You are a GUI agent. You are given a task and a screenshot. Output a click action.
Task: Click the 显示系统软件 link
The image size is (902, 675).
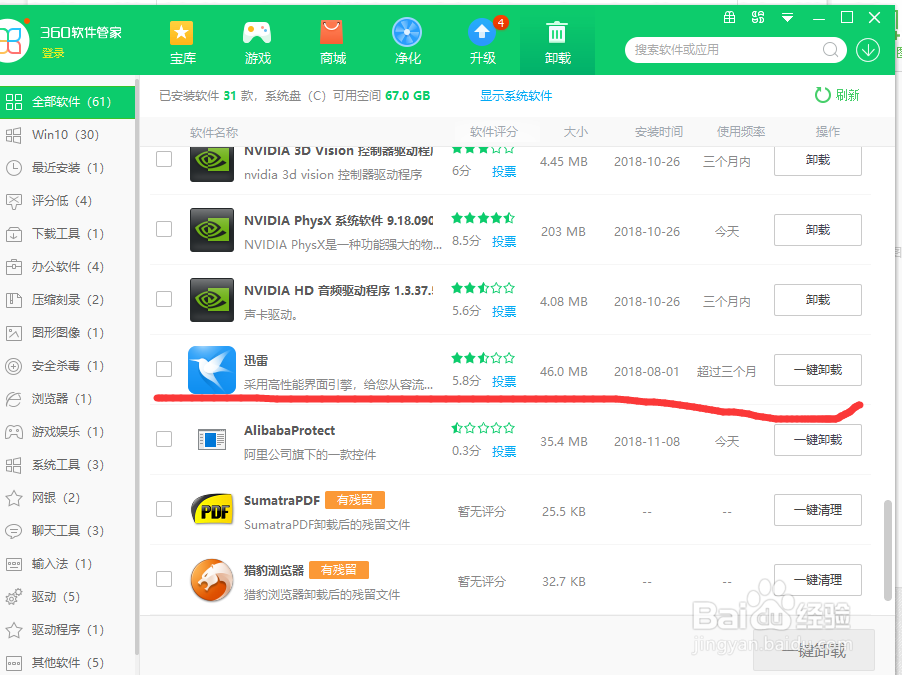516,96
